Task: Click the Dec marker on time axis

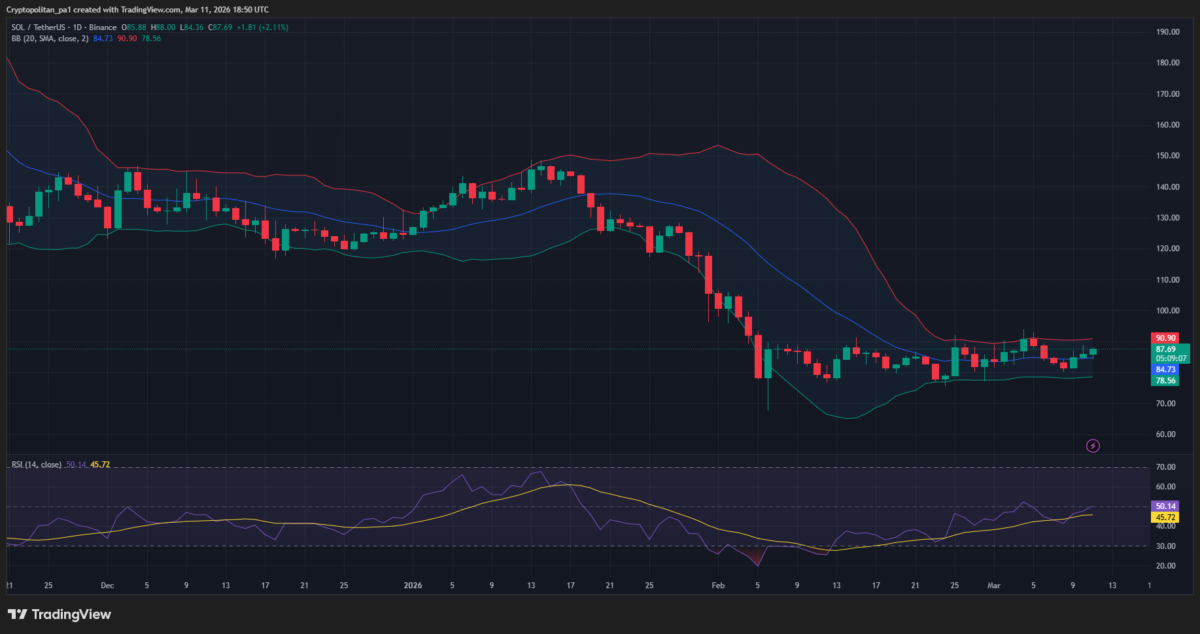Action: [x=107, y=584]
